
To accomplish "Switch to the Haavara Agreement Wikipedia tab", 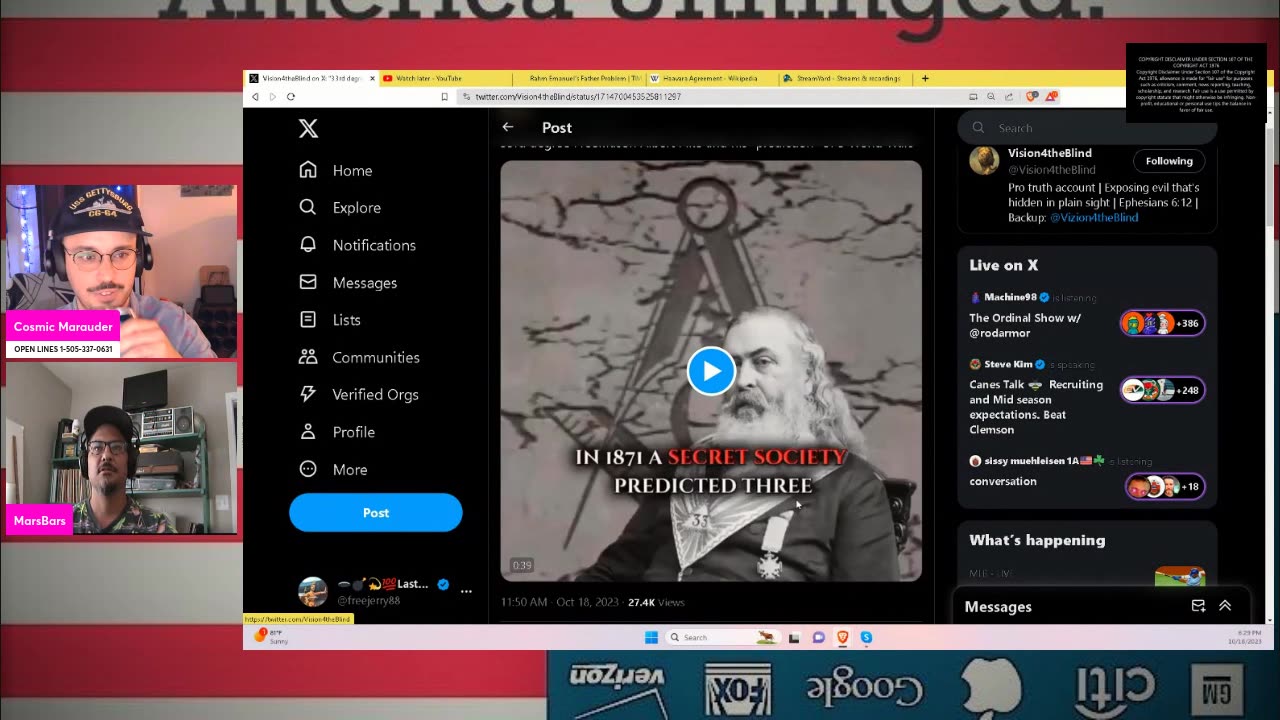I will [712, 78].
